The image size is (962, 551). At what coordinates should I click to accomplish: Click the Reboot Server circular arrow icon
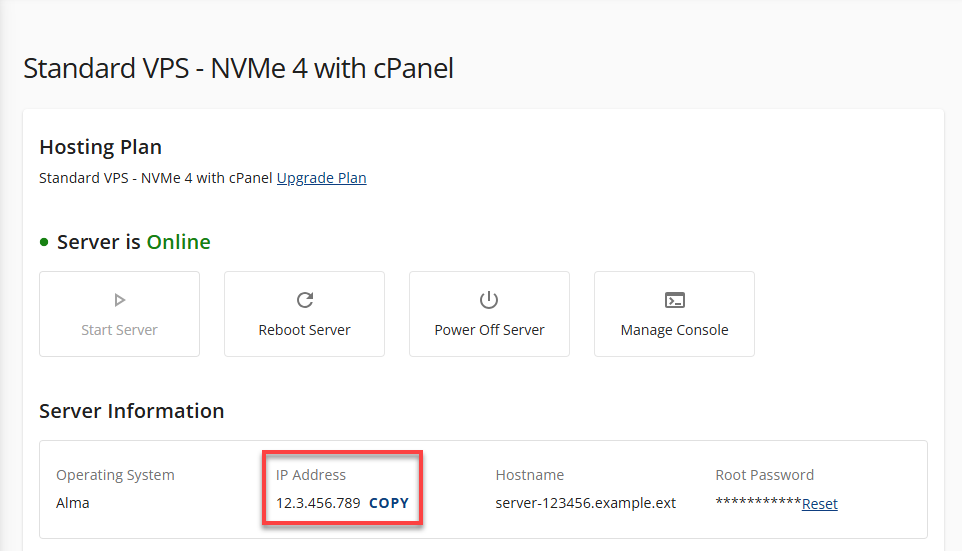pyautogui.click(x=305, y=300)
